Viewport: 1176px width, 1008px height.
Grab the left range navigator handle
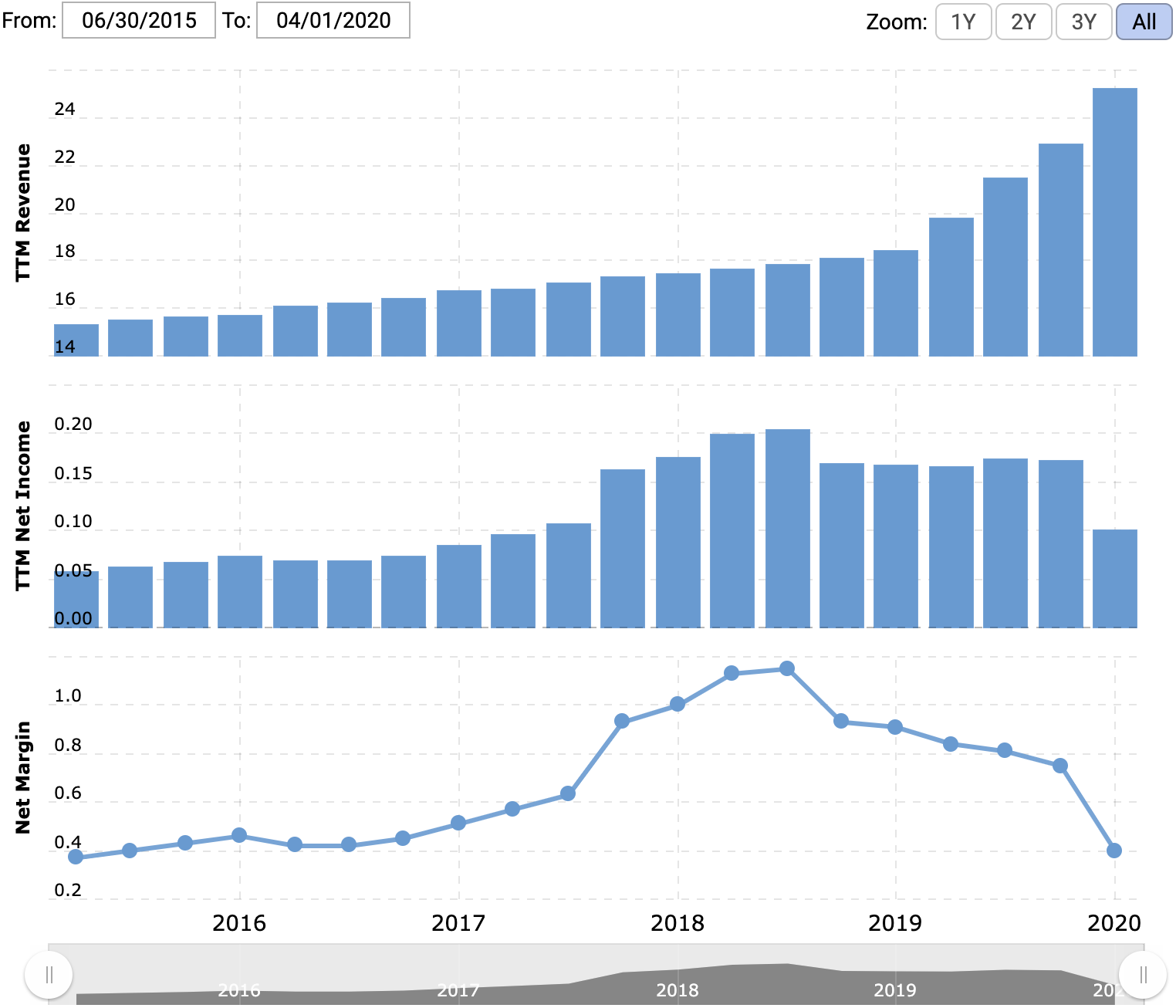(x=49, y=975)
